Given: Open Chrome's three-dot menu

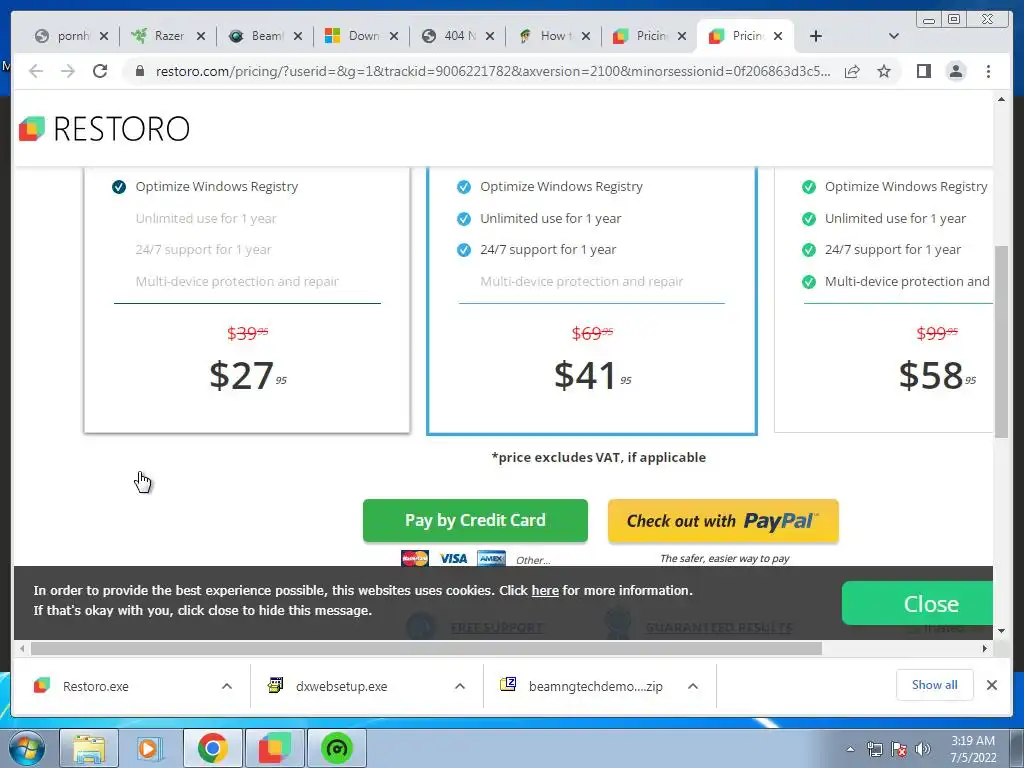Looking at the screenshot, I should (x=988, y=71).
